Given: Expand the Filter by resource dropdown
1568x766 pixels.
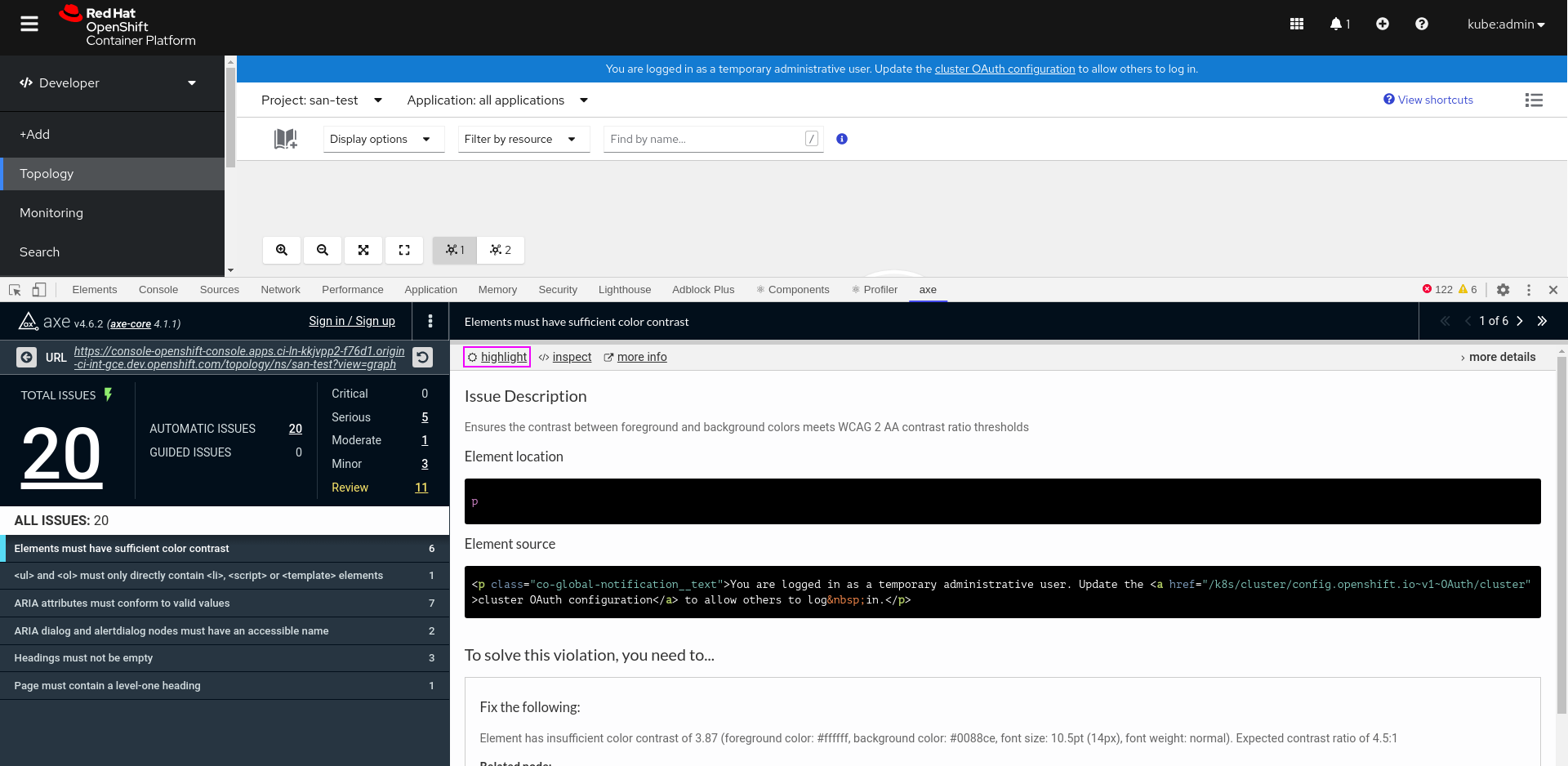Looking at the screenshot, I should pos(523,139).
